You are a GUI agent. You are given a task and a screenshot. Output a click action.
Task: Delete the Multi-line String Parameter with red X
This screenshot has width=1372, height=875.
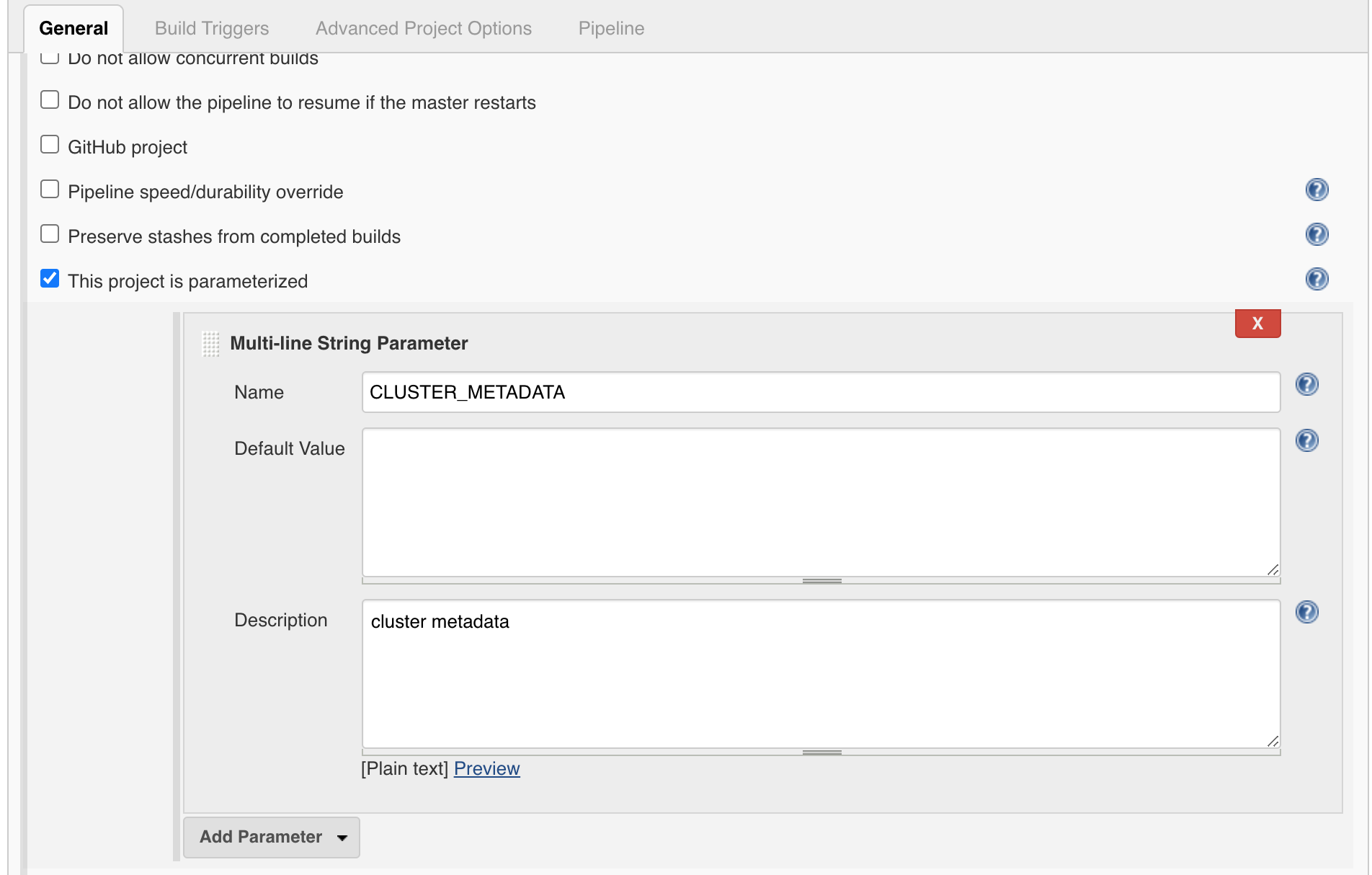coord(1257,324)
